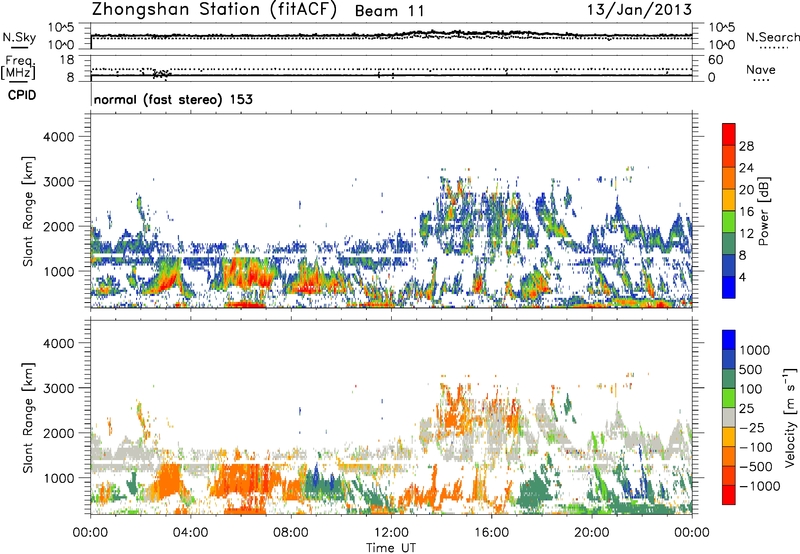The width and height of the screenshot is (800, 554).
Task: Pick power colorbar segment between 20 and 24
Action: [729, 178]
